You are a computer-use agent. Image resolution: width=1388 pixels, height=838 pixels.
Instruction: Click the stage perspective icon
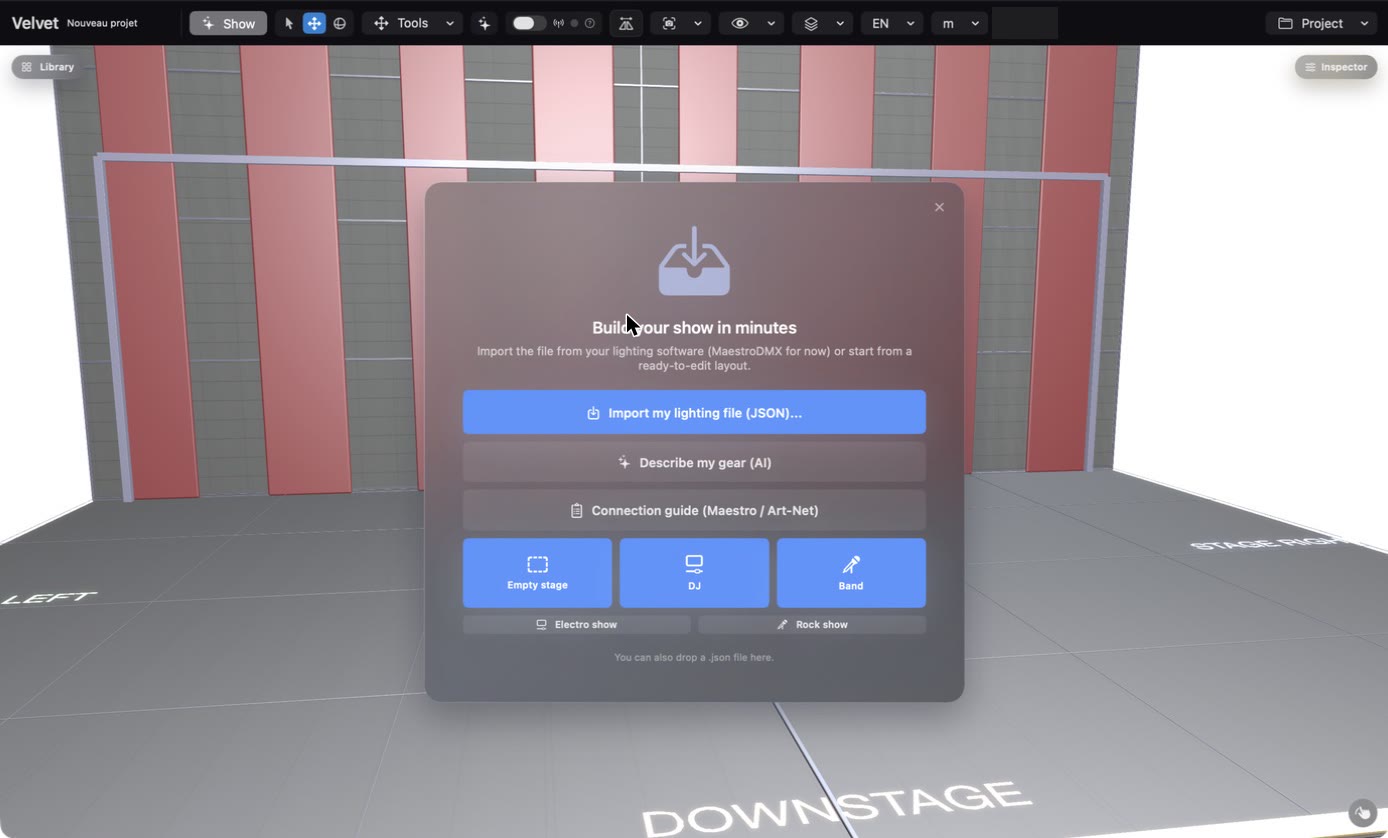pos(626,23)
